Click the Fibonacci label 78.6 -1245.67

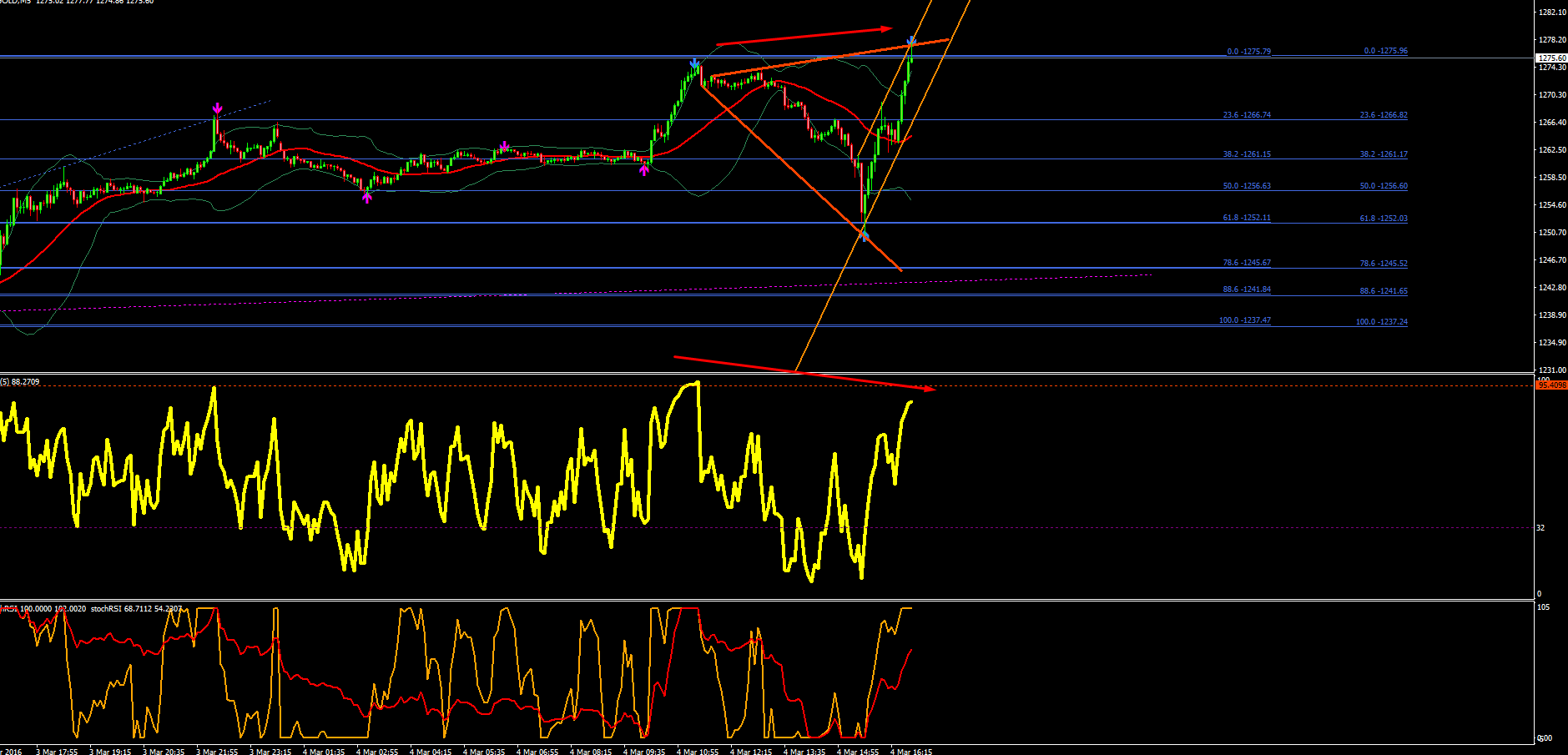[x=1247, y=263]
